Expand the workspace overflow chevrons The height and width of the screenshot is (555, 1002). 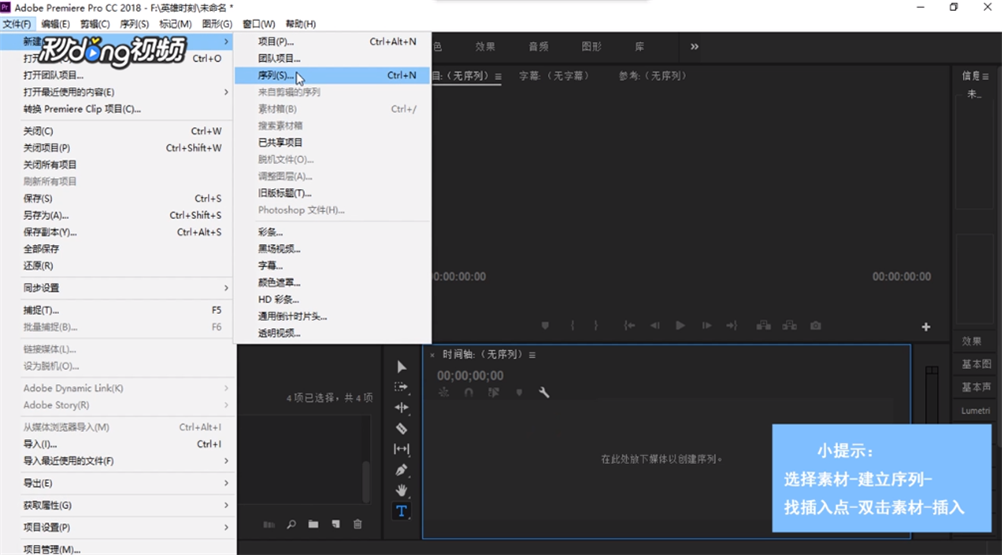pos(694,47)
